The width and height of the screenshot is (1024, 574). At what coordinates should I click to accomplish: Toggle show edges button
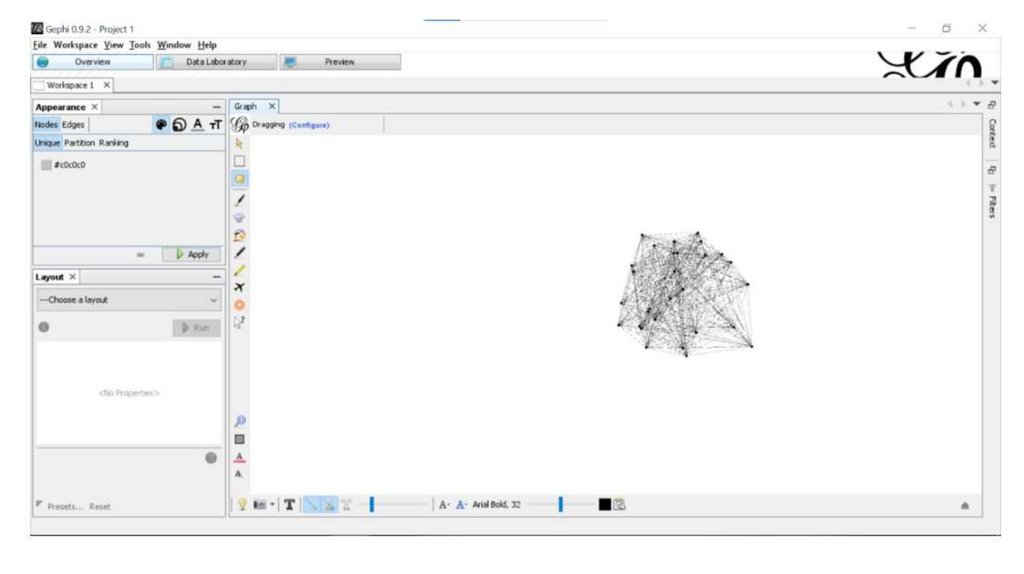pos(312,505)
